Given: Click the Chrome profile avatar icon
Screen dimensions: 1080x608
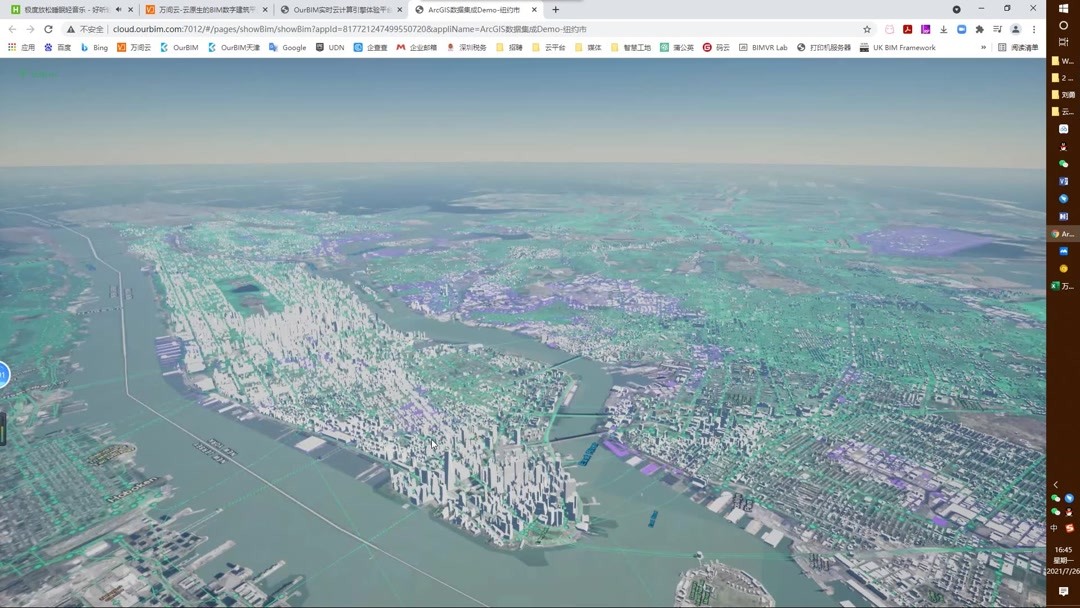Looking at the screenshot, I should click(1015, 29).
